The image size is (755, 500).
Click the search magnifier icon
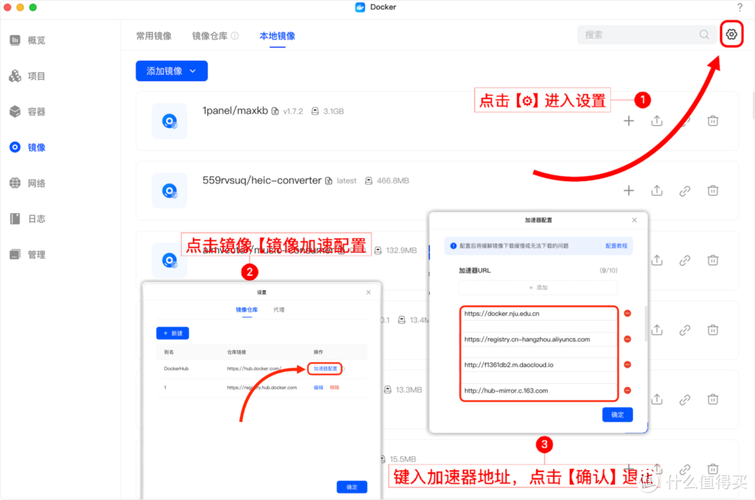click(704, 35)
